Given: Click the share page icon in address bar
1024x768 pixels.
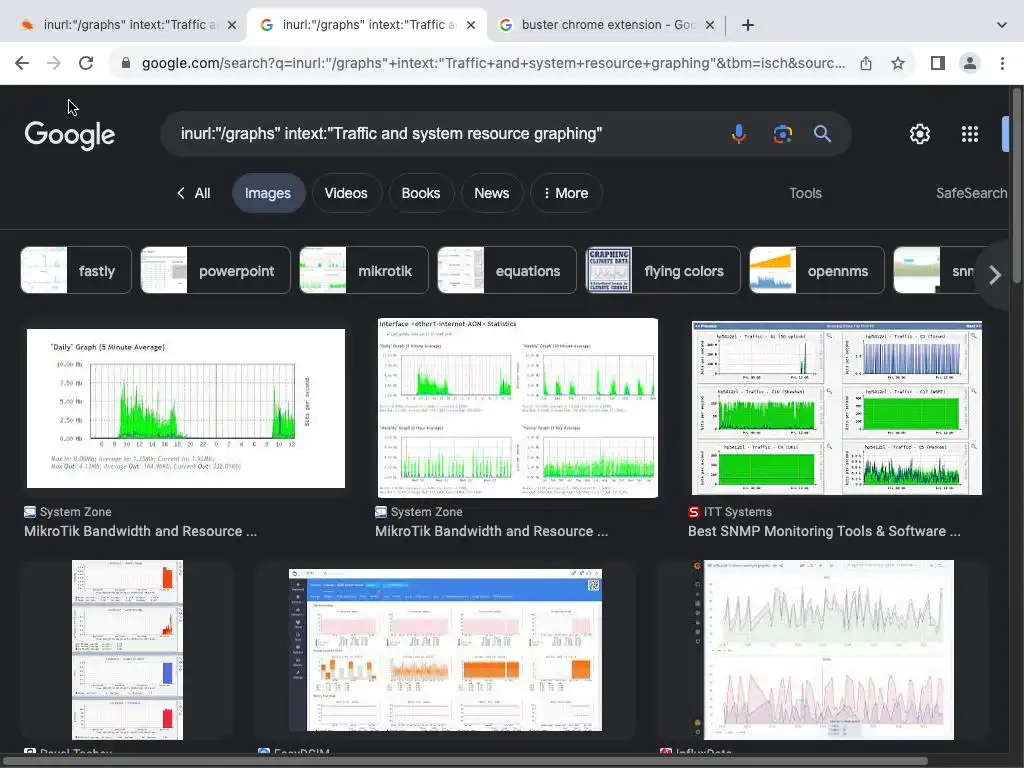Looking at the screenshot, I should [866, 63].
